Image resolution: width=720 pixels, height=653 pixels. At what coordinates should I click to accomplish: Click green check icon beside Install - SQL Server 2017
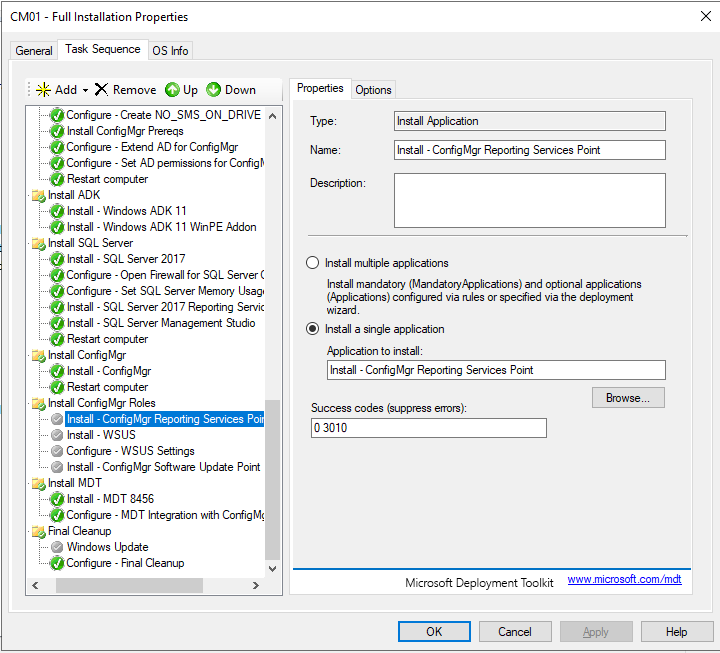(57, 259)
